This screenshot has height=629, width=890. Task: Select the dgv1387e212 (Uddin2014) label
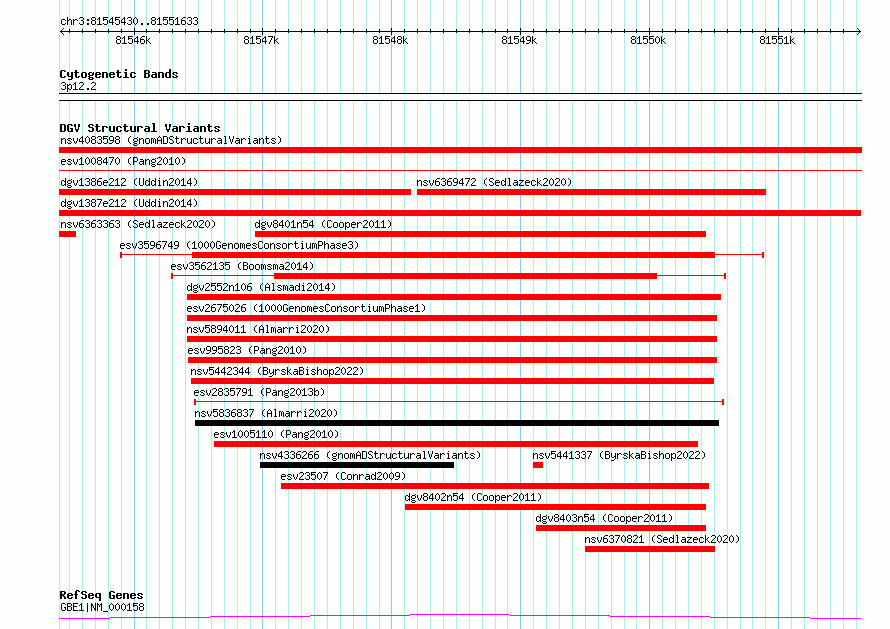point(129,203)
